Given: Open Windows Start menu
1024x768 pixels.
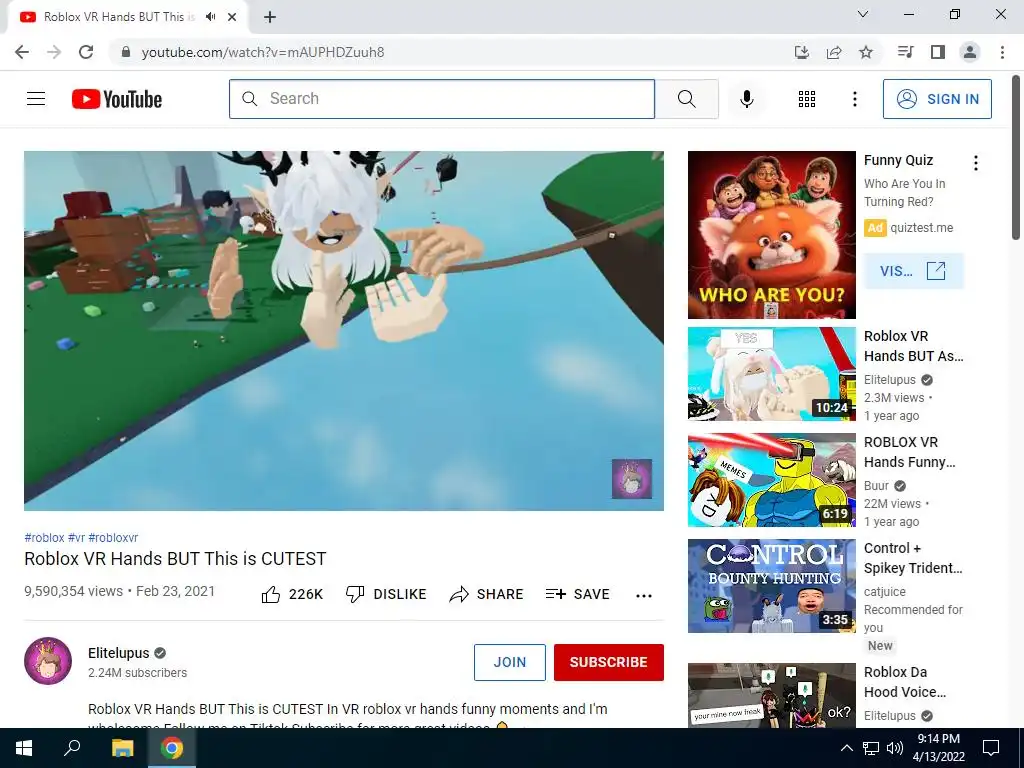Looking at the screenshot, I should 24,748.
